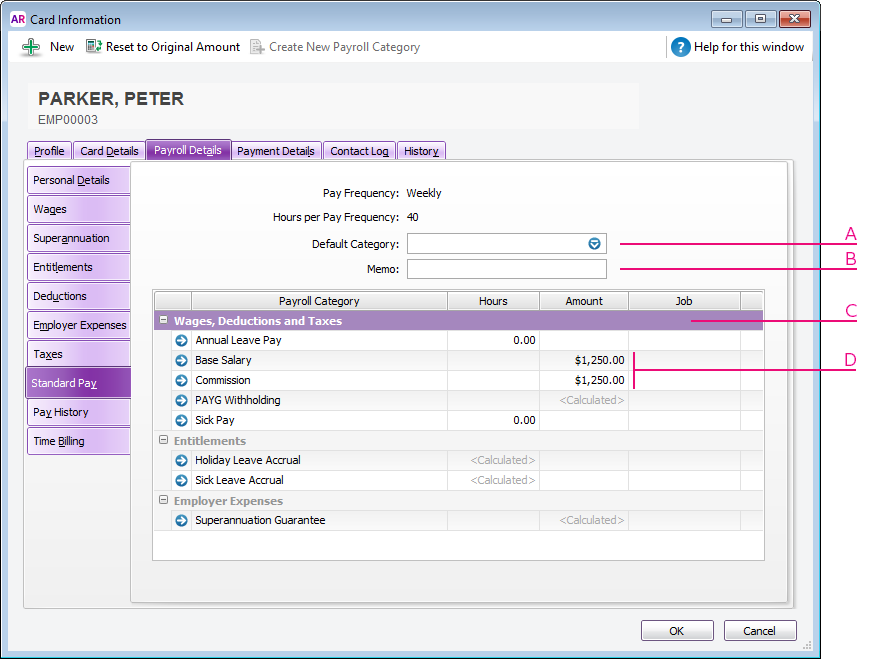Screen dimensions: 875x659
Task: Click the New toolbar icon
Action: coord(30,46)
